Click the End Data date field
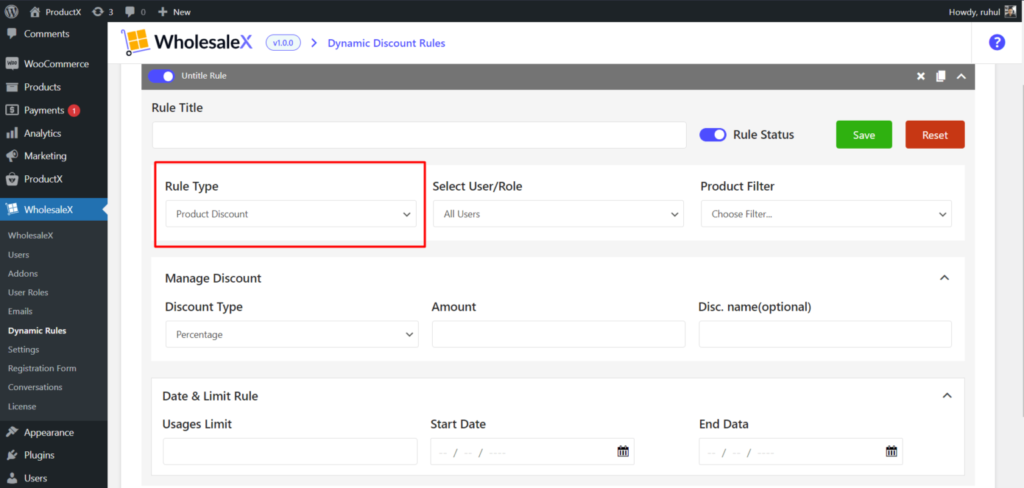Image resolution: width=1024 pixels, height=488 pixels. (x=801, y=451)
